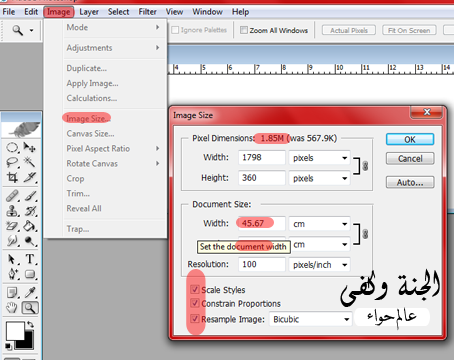Click OK in Image Size dialog
454x360 pixels.
tap(410, 139)
